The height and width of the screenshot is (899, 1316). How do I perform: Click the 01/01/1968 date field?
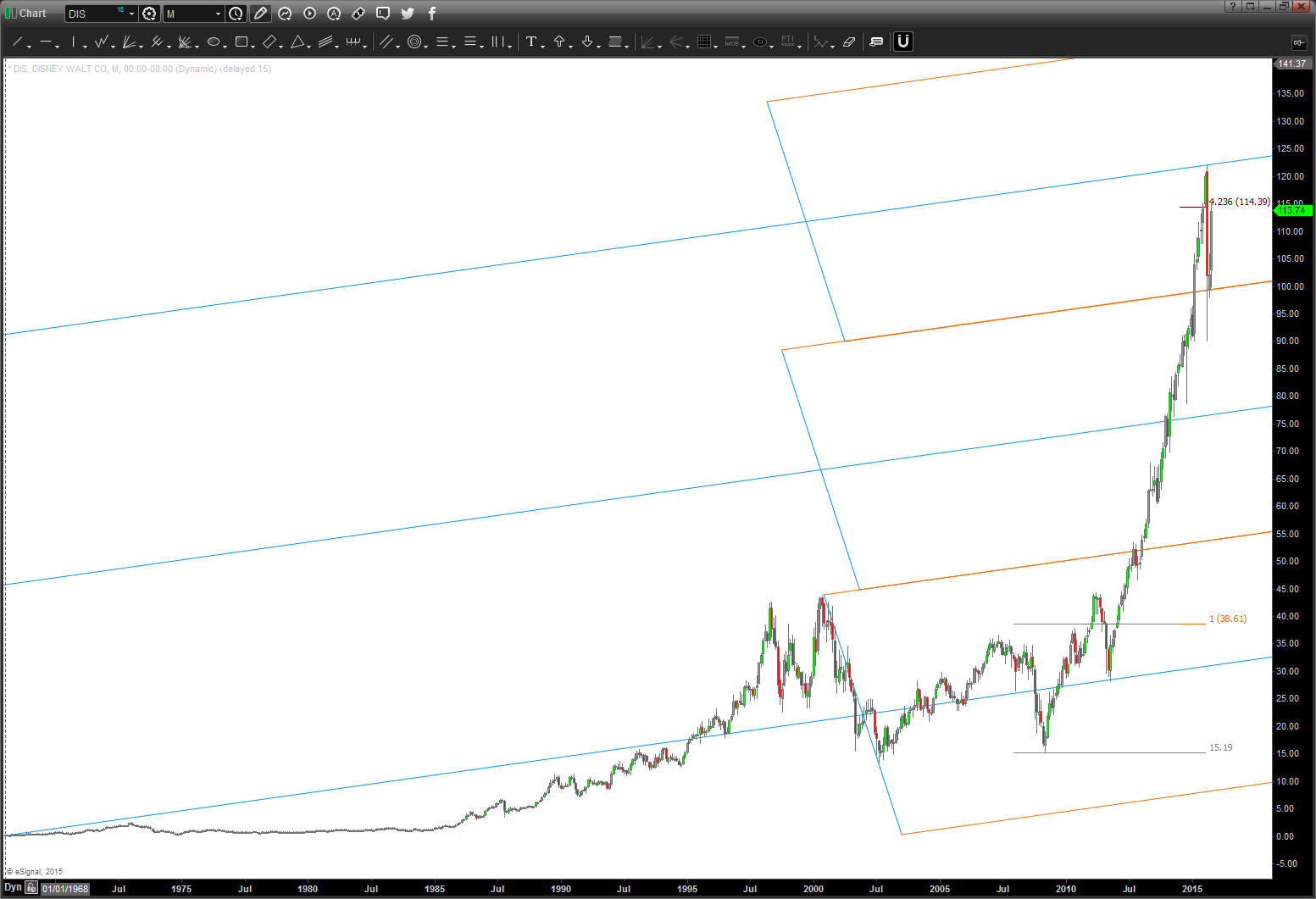pyautogui.click(x=65, y=889)
